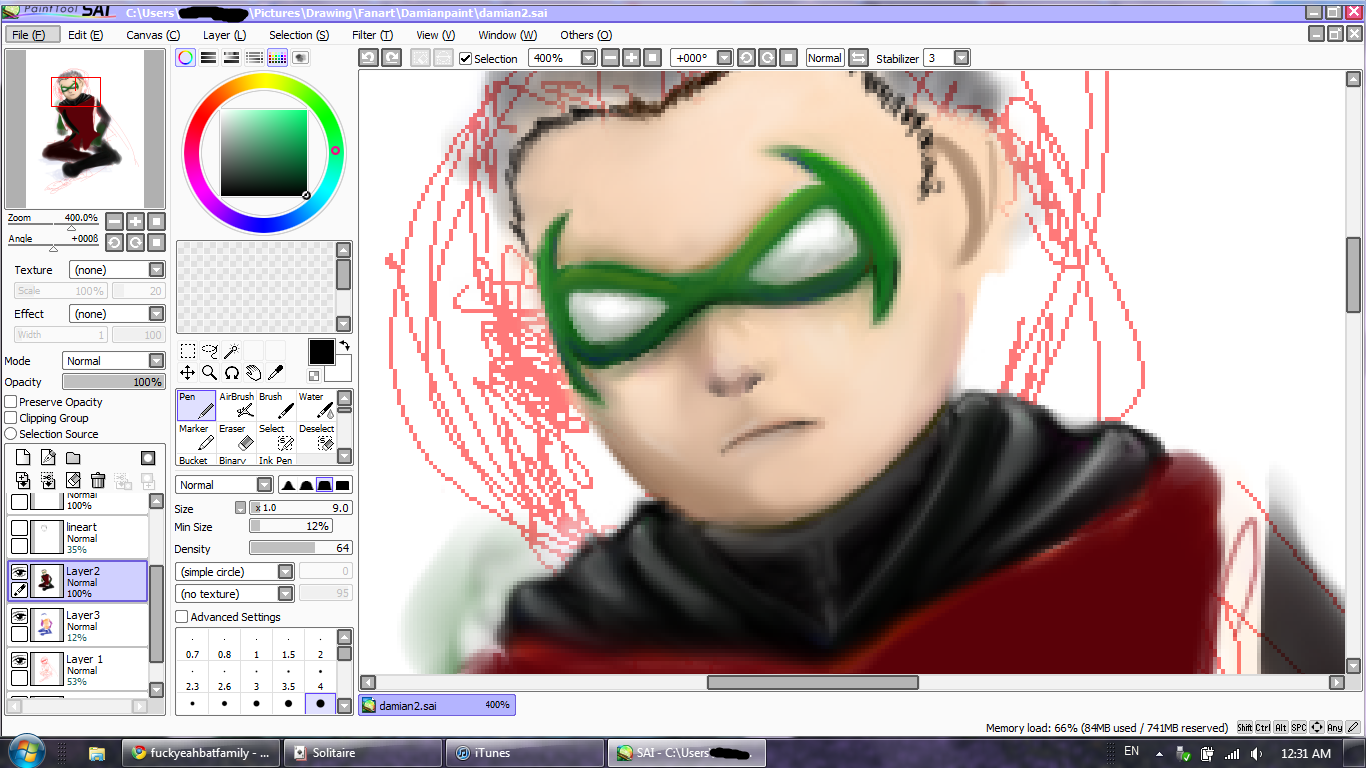Image resolution: width=1366 pixels, height=768 pixels.
Task: Flip canvas view horizontally
Action: [x=858, y=58]
